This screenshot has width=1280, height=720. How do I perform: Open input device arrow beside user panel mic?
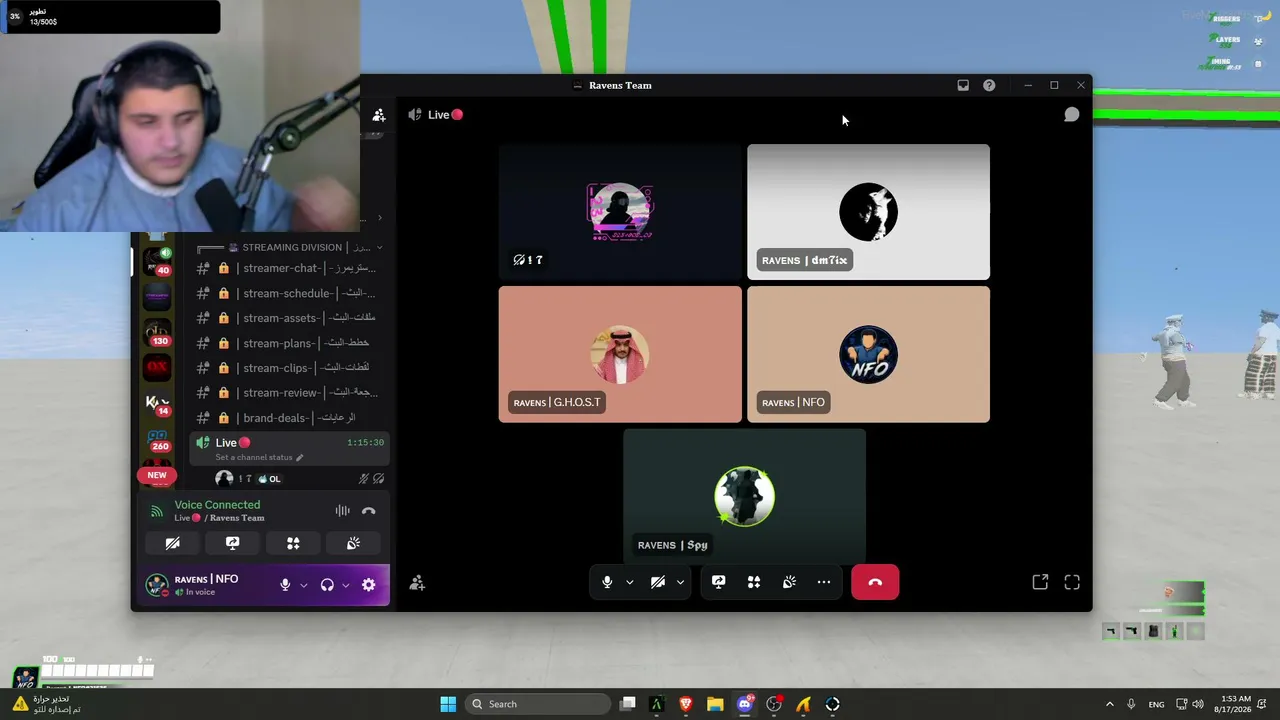(303, 585)
